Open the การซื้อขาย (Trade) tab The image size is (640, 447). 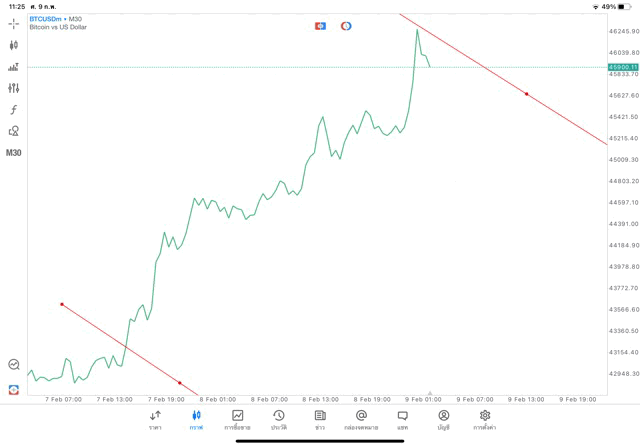pos(238,419)
